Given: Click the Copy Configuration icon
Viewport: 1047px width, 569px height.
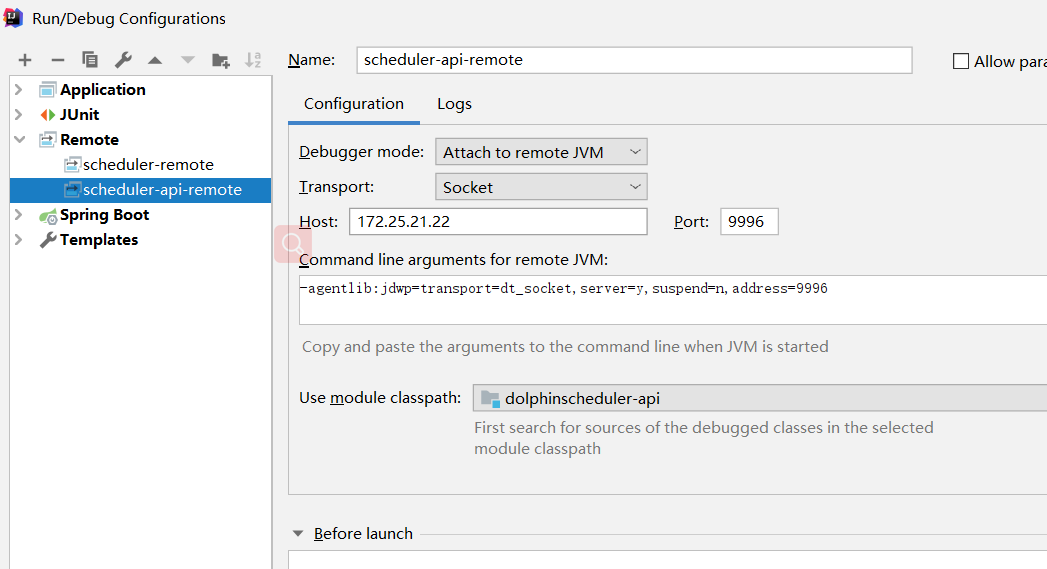Looking at the screenshot, I should tap(90, 60).
